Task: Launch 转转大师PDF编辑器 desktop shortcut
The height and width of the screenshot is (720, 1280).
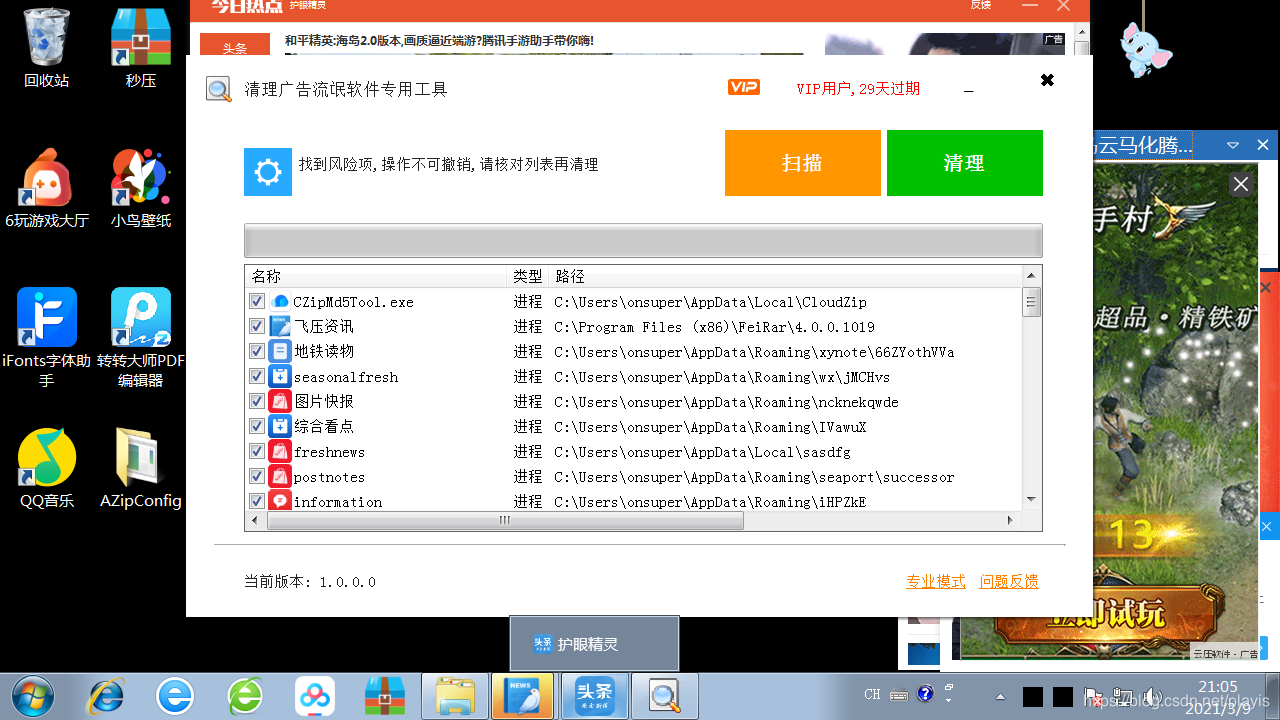Action: pos(141,337)
